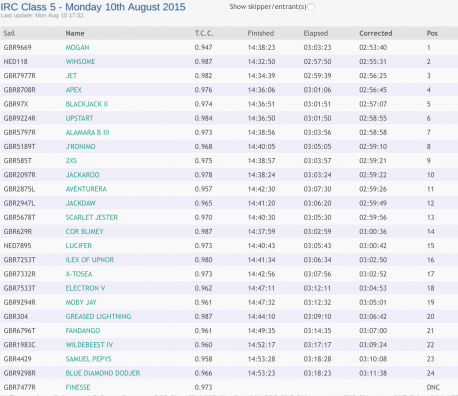The width and height of the screenshot is (458, 396).
Task: Open the 2XS boat link
Action: pos(71,161)
